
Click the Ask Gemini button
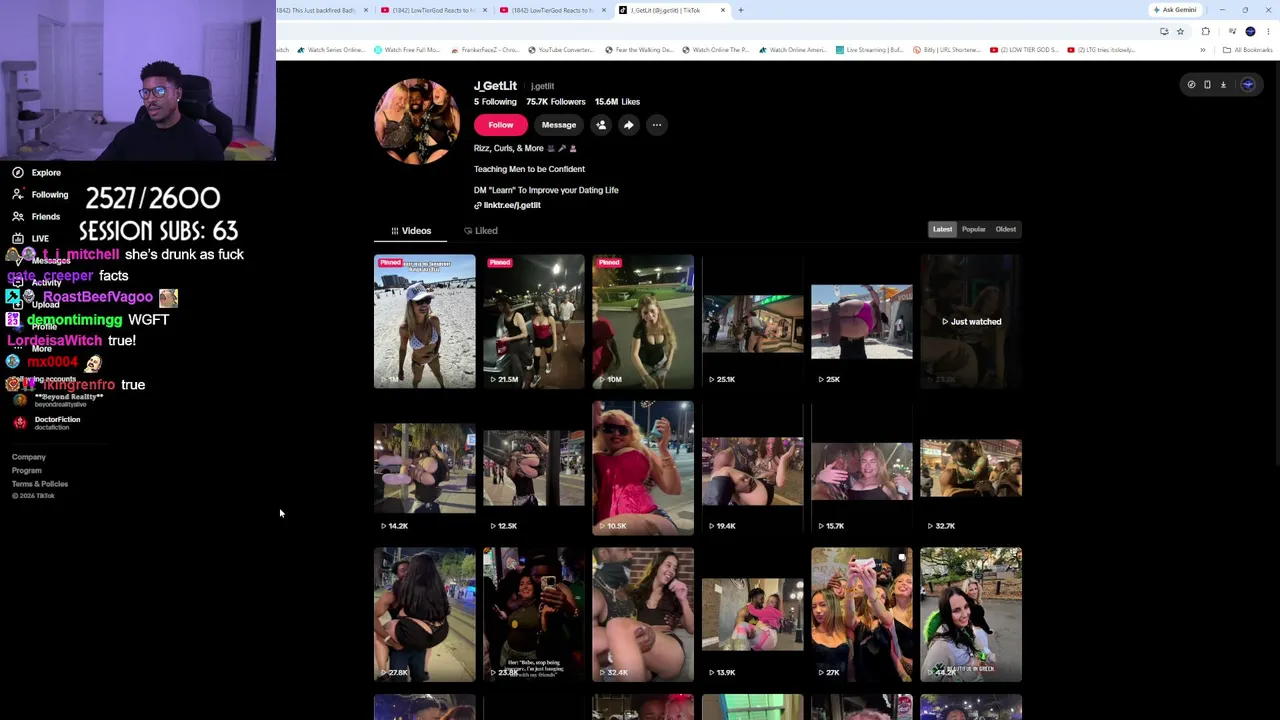pyautogui.click(x=1175, y=10)
